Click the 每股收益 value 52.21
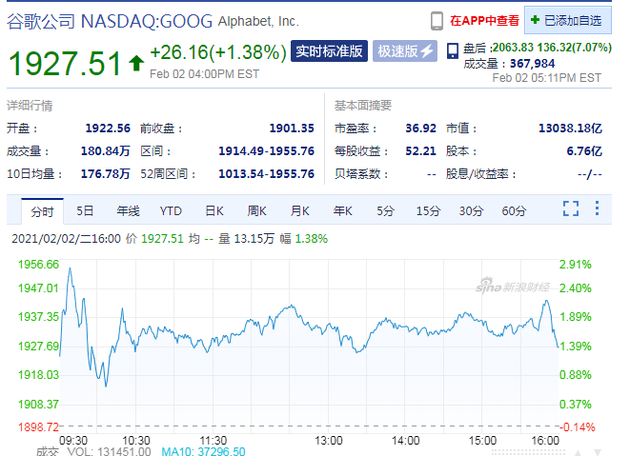The image size is (630, 456). coord(421,151)
